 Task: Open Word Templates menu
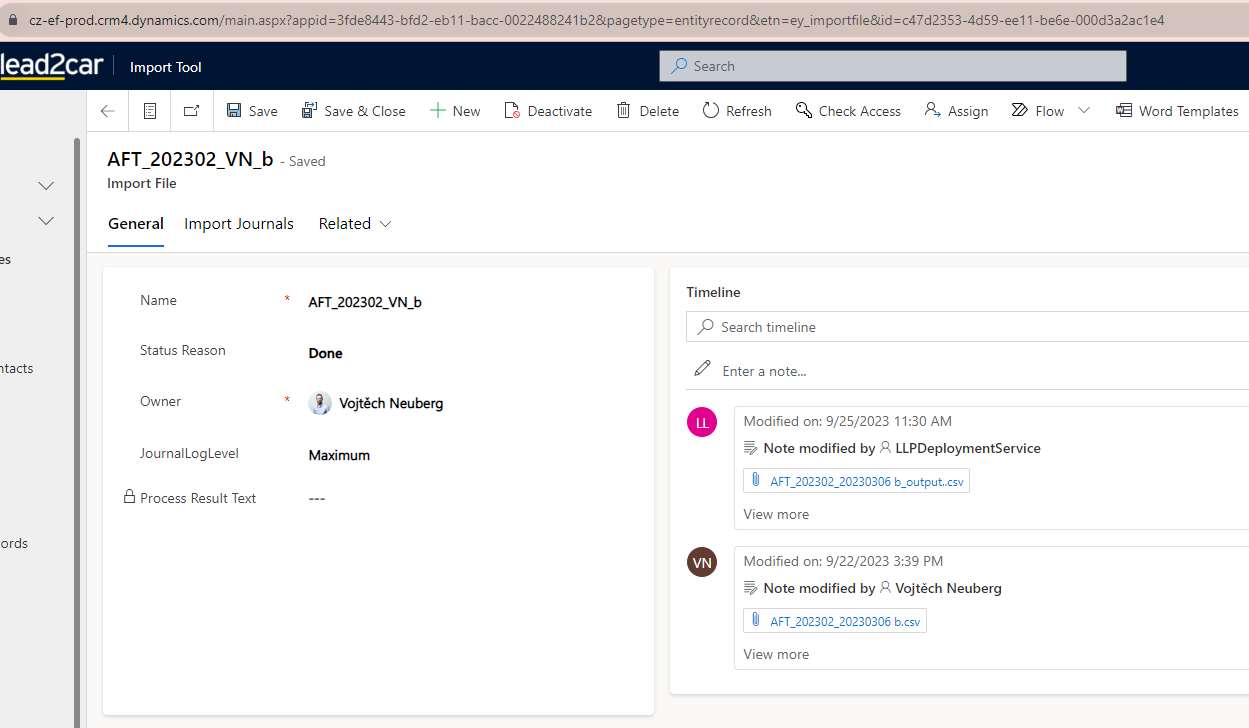pyautogui.click(x=1177, y=111)
